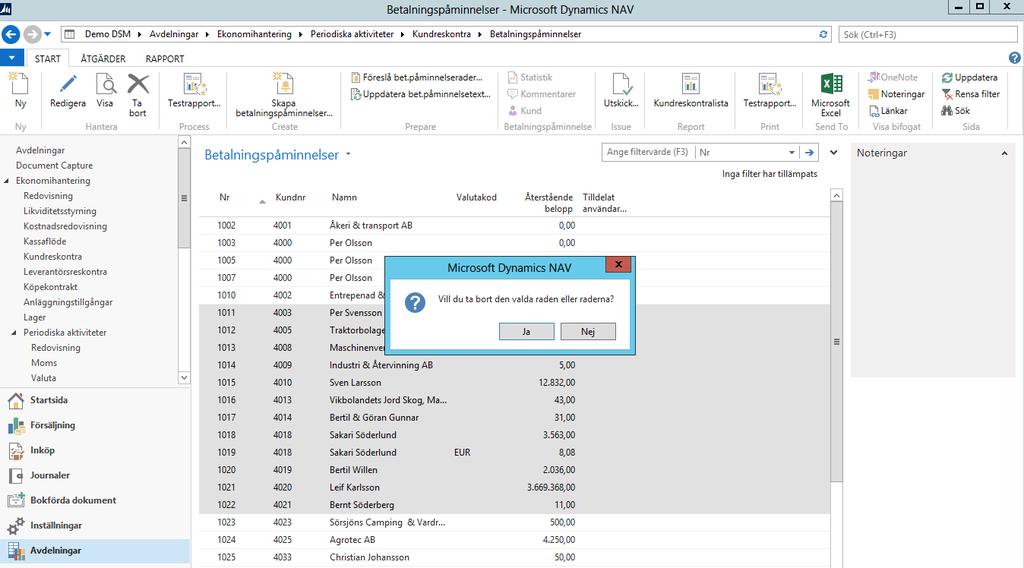Select the Avdelningar navigation button
This screenshot has width=1024, height=568.
pyautogui.click(x=95, y=550)
